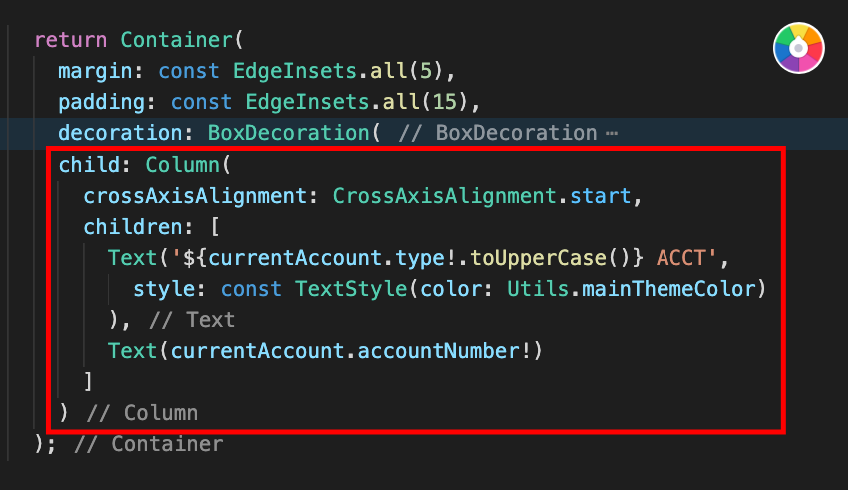This screenshot has width=848, height=490.
Task: Expand the folded BoxDecoration ellipsis
Action: click(x=612, y=133)
